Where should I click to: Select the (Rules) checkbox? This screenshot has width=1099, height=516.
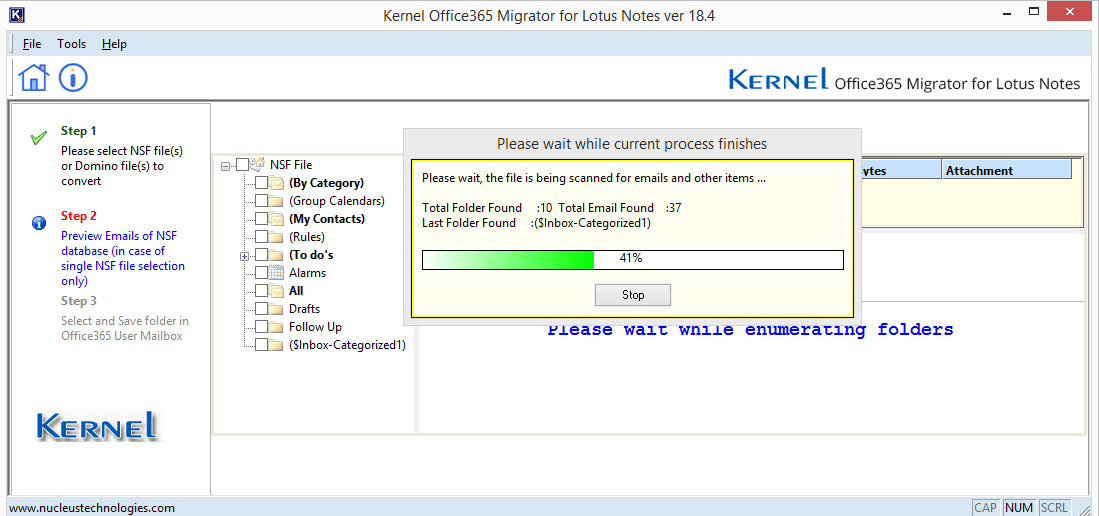(x=261, y=237)
